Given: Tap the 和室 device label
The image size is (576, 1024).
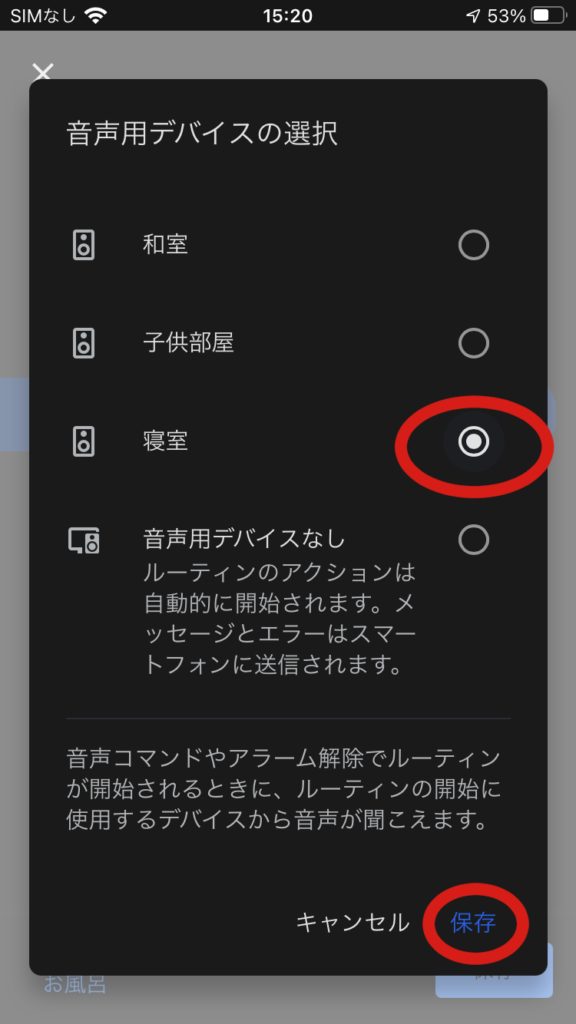Looking at the screenshot, I should coord(165,245).
